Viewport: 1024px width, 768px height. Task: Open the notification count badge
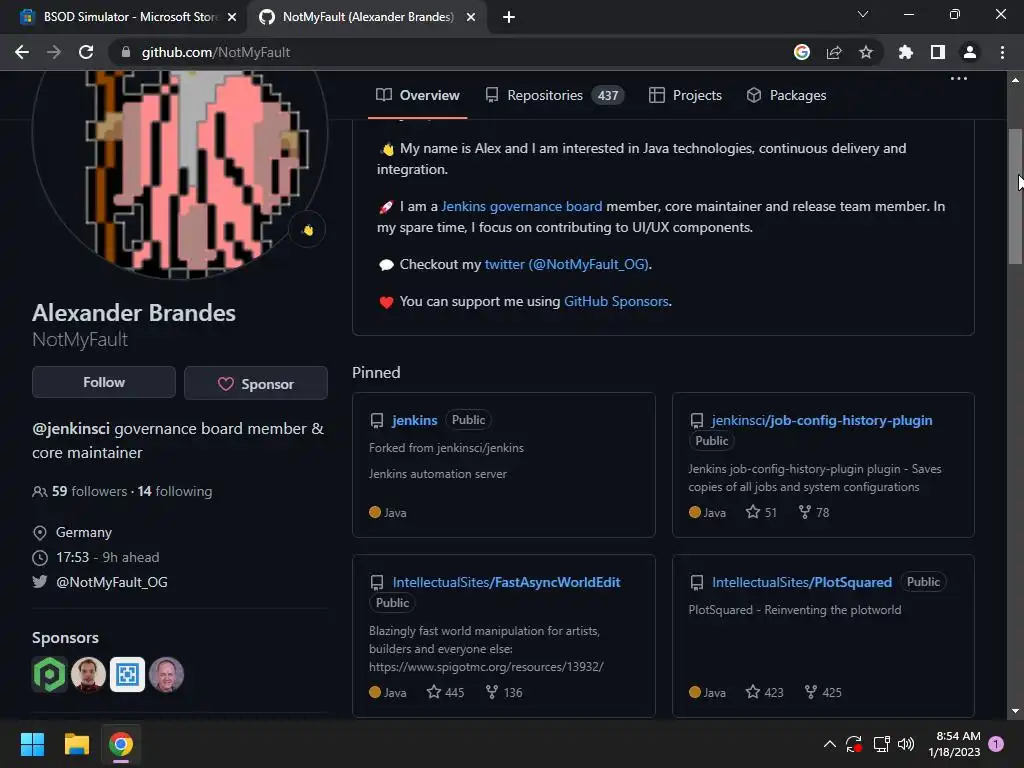coord(996,744)
